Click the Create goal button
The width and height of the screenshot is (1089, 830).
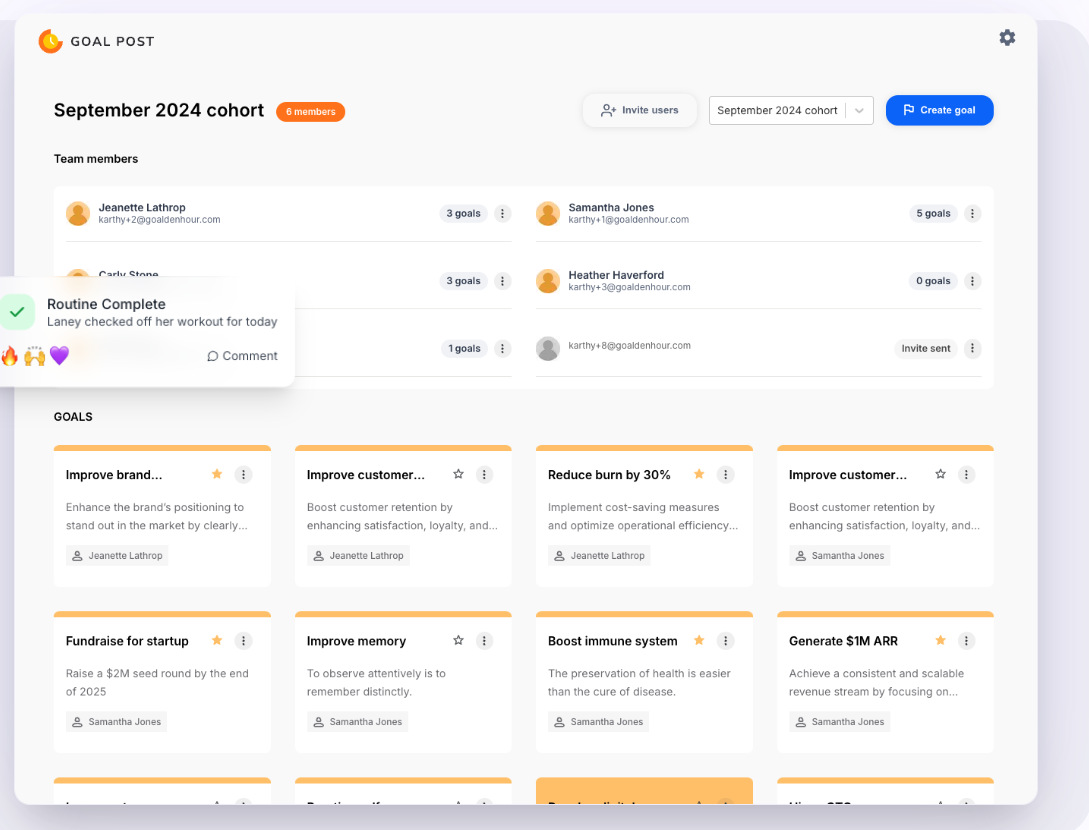[940, 110]
